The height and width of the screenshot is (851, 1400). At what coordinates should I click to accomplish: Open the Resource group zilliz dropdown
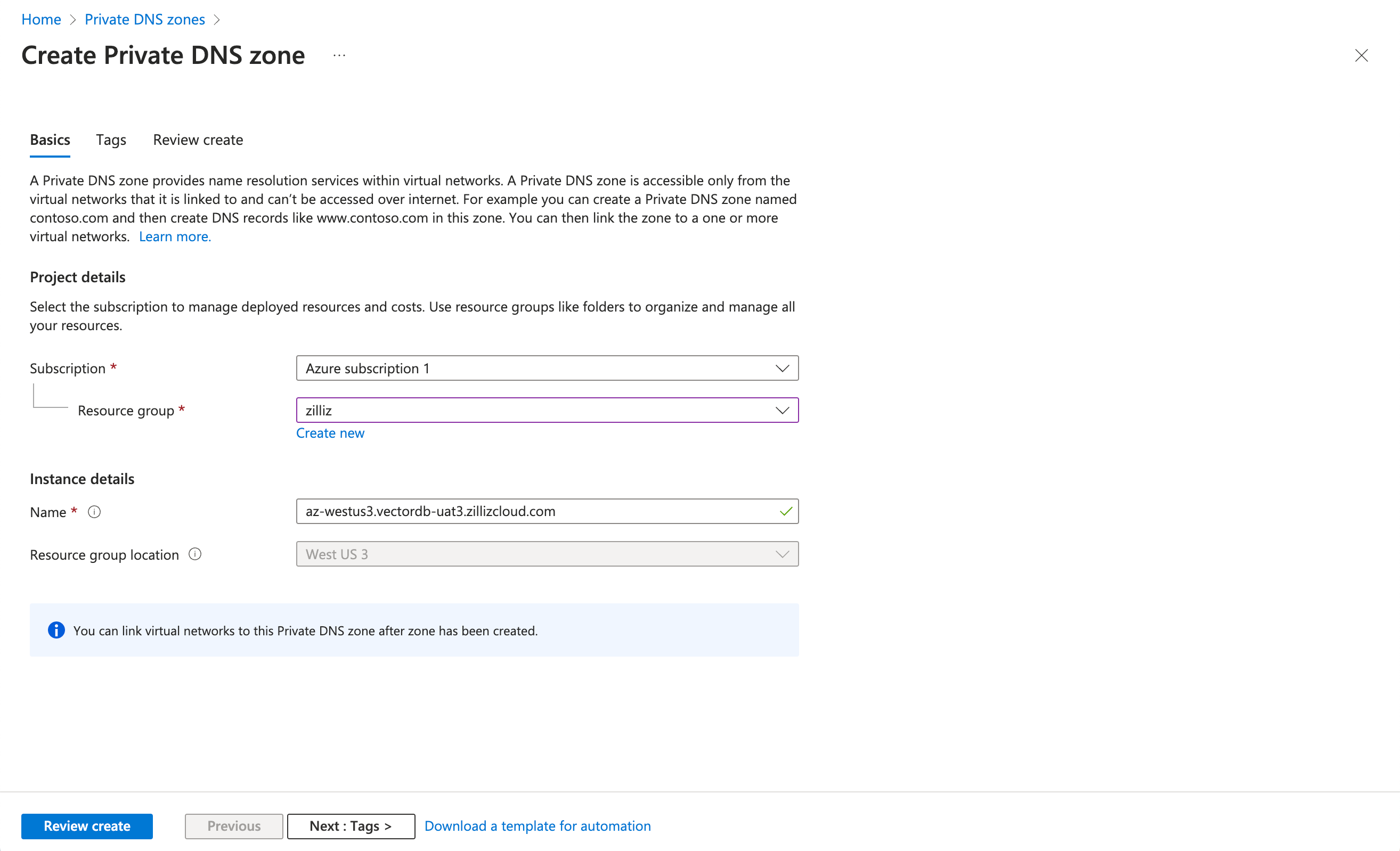point(547,410)
